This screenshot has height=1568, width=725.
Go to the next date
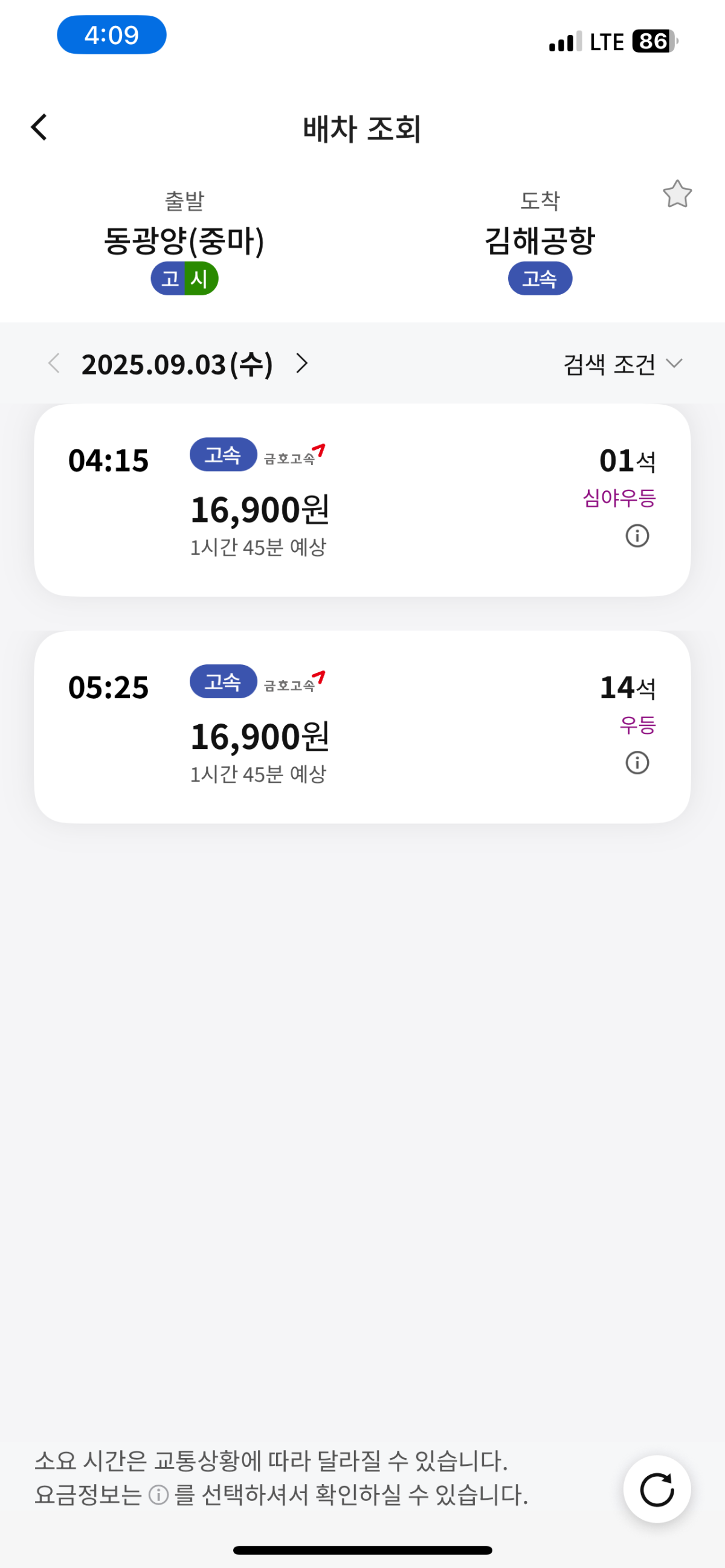(x=302, y=364)
